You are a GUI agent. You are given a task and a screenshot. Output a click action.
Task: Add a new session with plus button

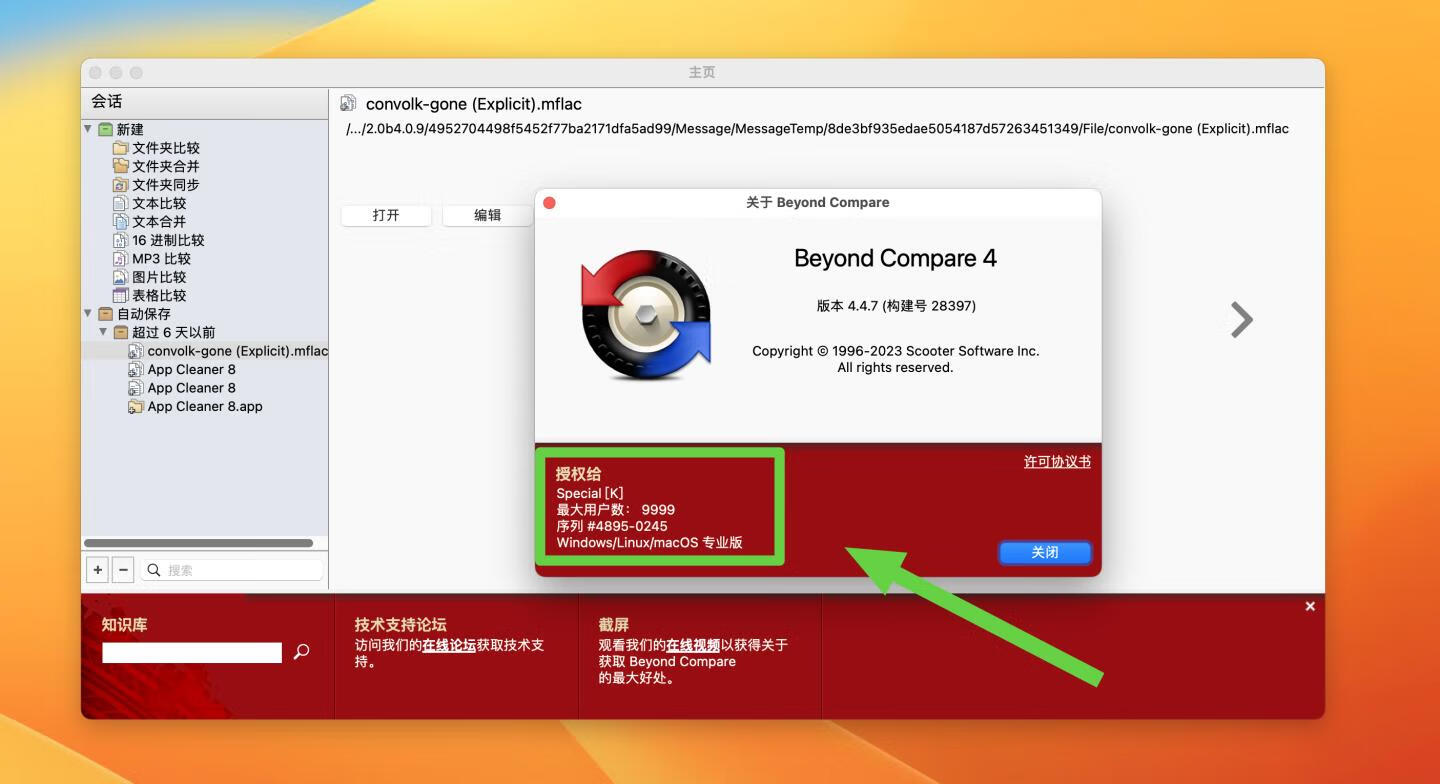pos(98,570)
